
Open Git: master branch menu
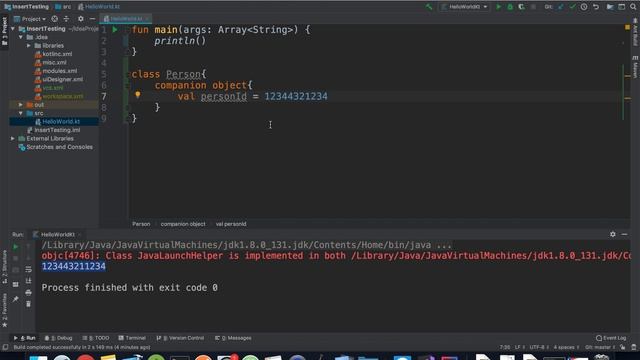600,347
